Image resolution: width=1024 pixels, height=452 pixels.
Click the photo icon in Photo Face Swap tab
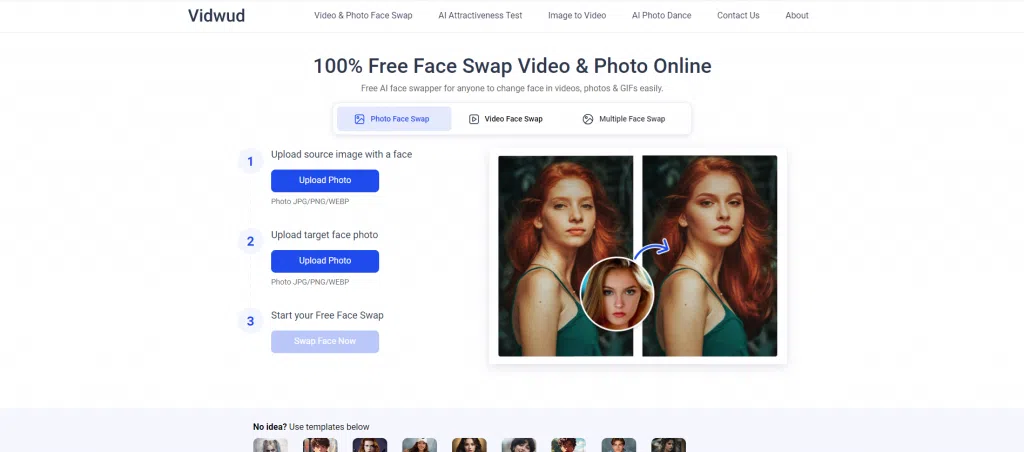pos(359,119)
